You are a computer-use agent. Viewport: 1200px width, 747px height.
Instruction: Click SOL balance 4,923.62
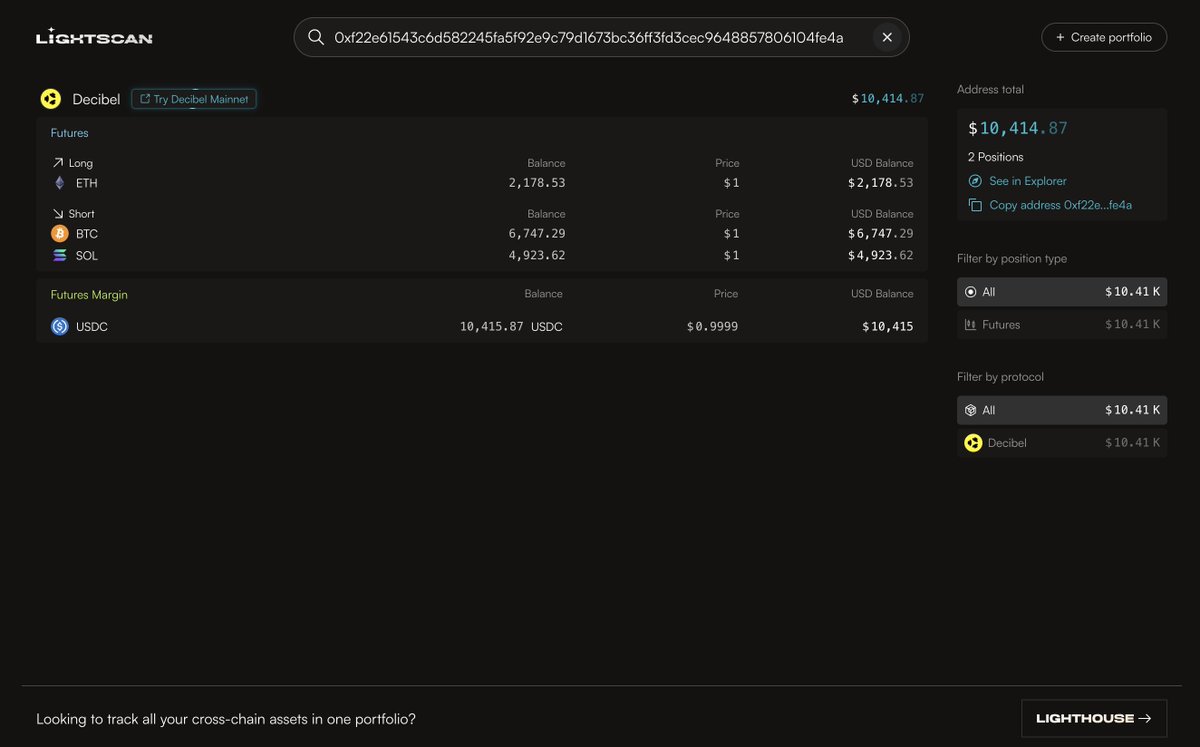point(537,255)
